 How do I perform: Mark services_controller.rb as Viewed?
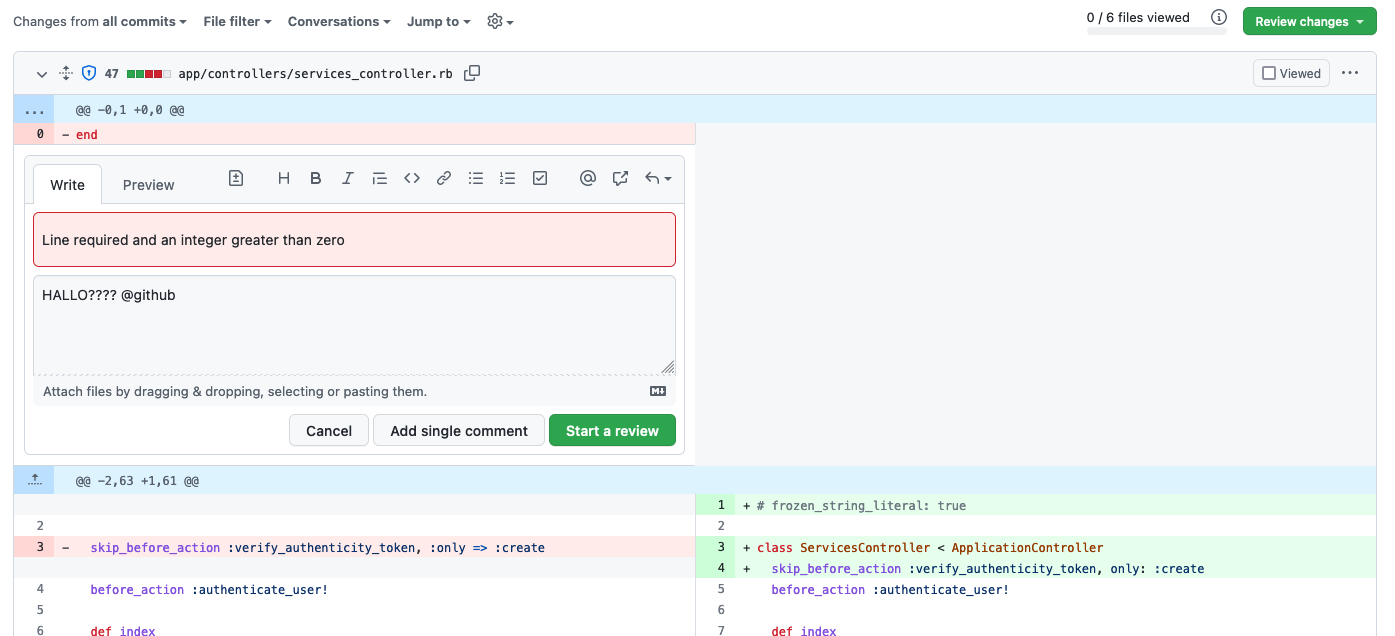point(1291,72)
